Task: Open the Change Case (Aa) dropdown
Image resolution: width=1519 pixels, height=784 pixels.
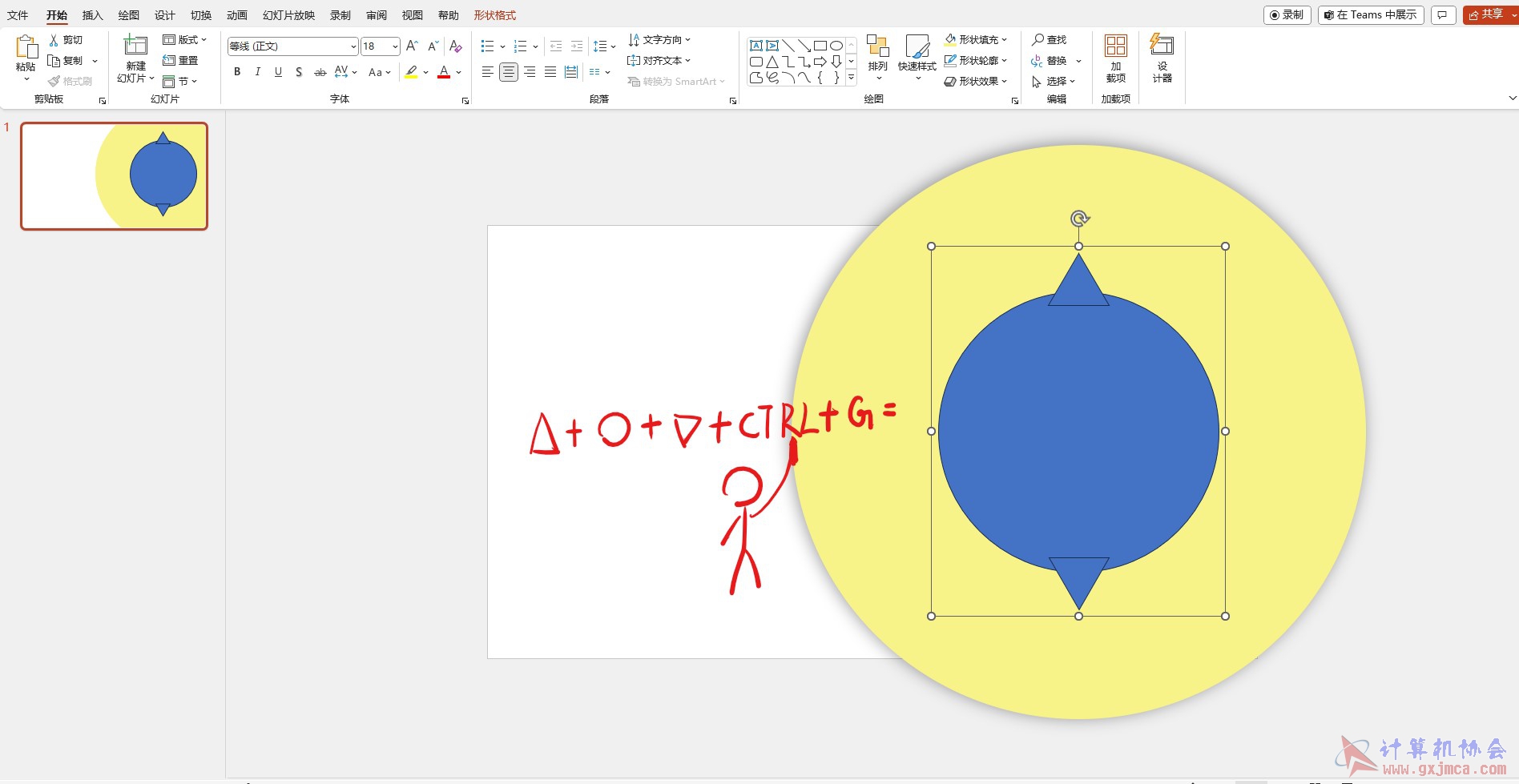Action: [x=379, y=72]
